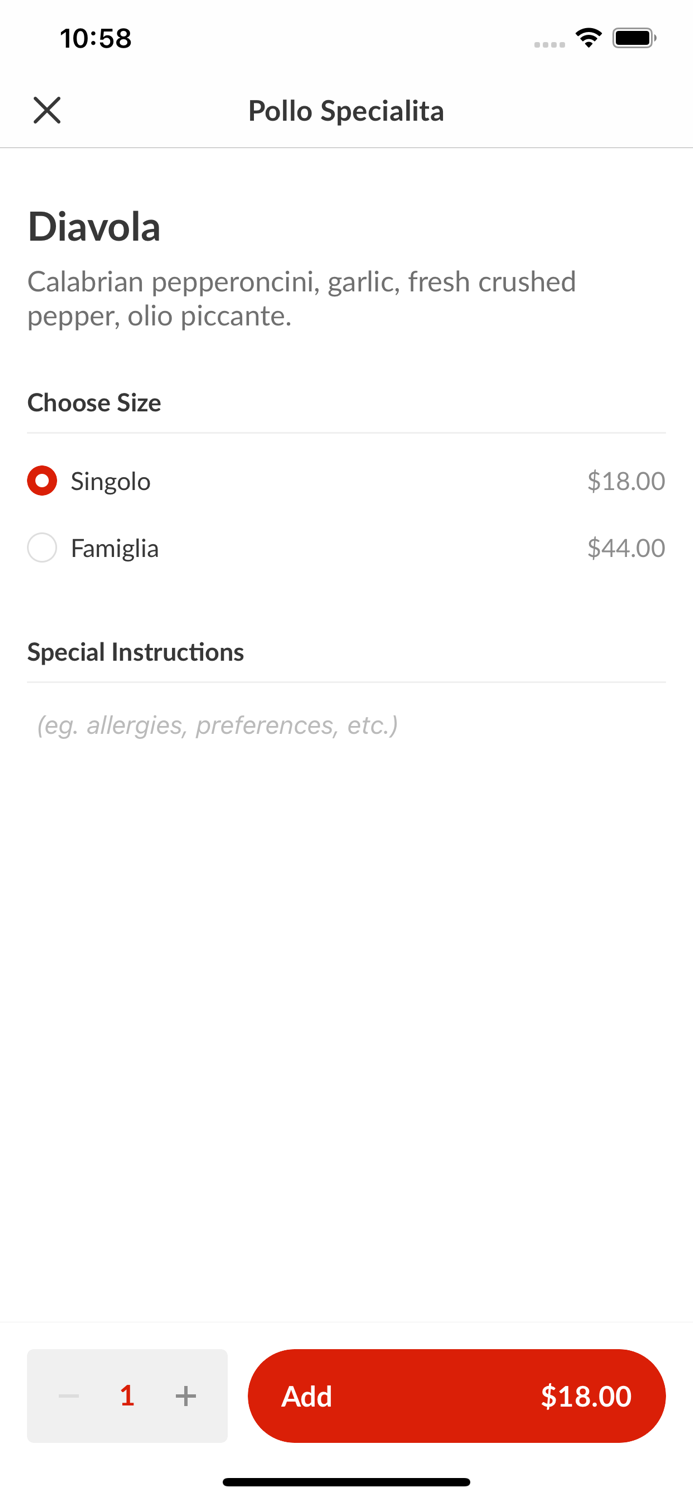Tap the Pollo Specialita header title
693x1500 pixels.
[346, 111]
